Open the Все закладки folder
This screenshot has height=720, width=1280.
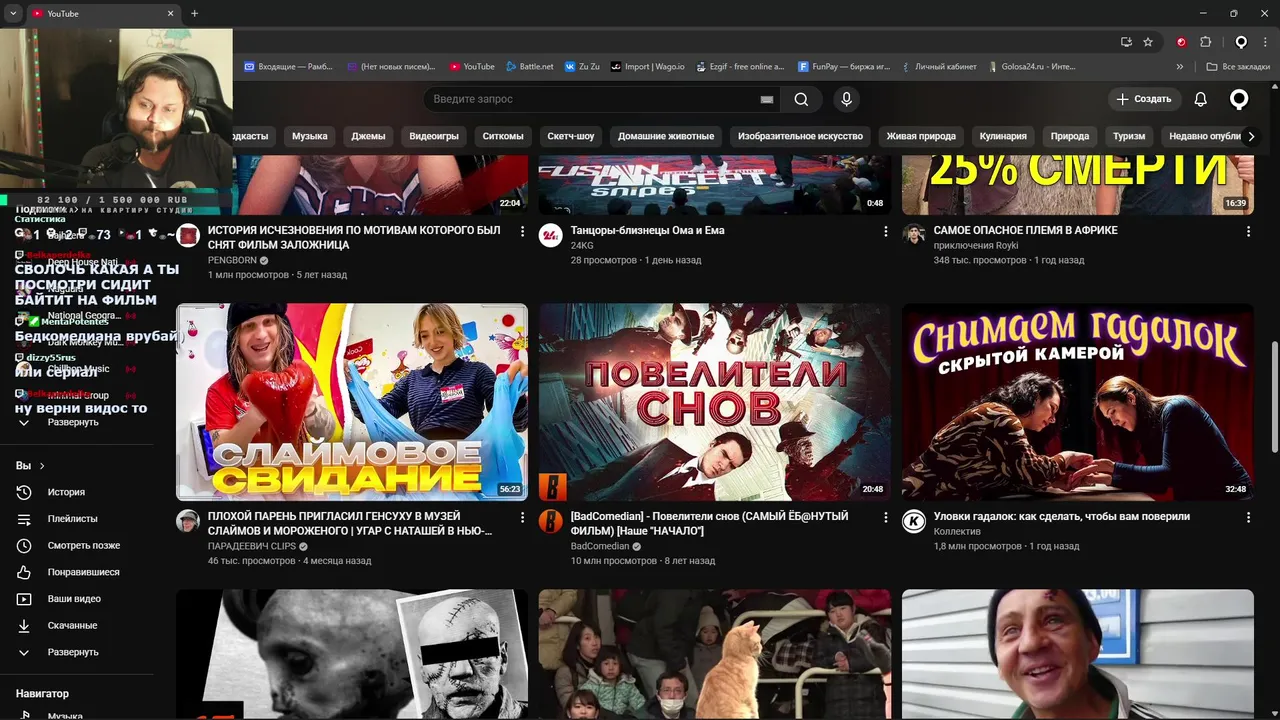(x=1238, y=67)
